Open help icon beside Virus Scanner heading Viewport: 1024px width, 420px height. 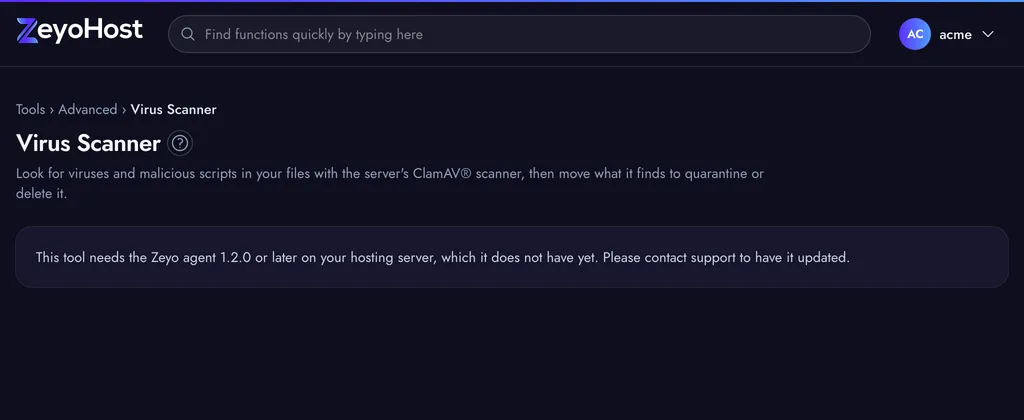pos(180,143)
